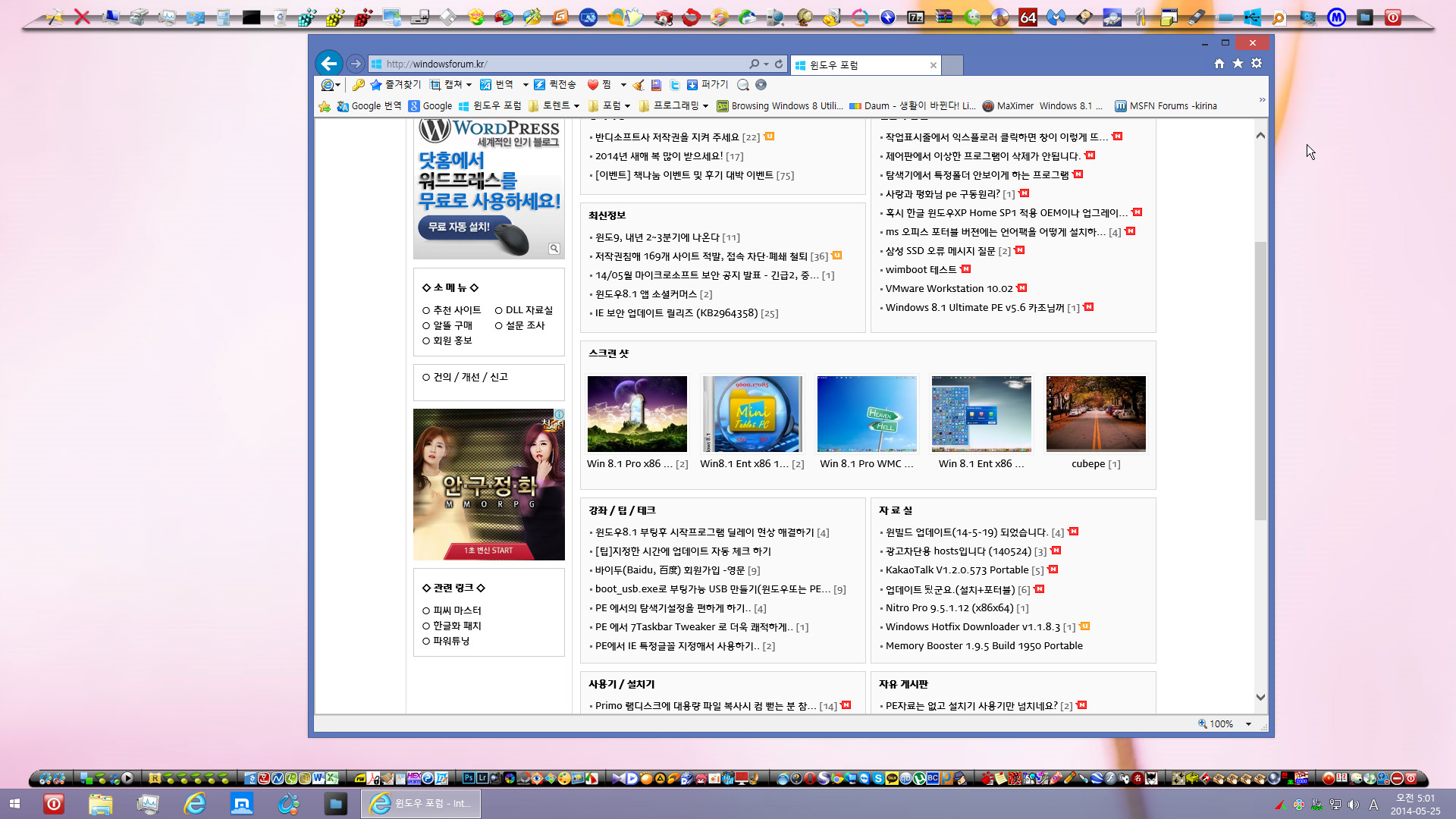
Task: Show more favorites with the » chevron
Action: click(1262, 100)
